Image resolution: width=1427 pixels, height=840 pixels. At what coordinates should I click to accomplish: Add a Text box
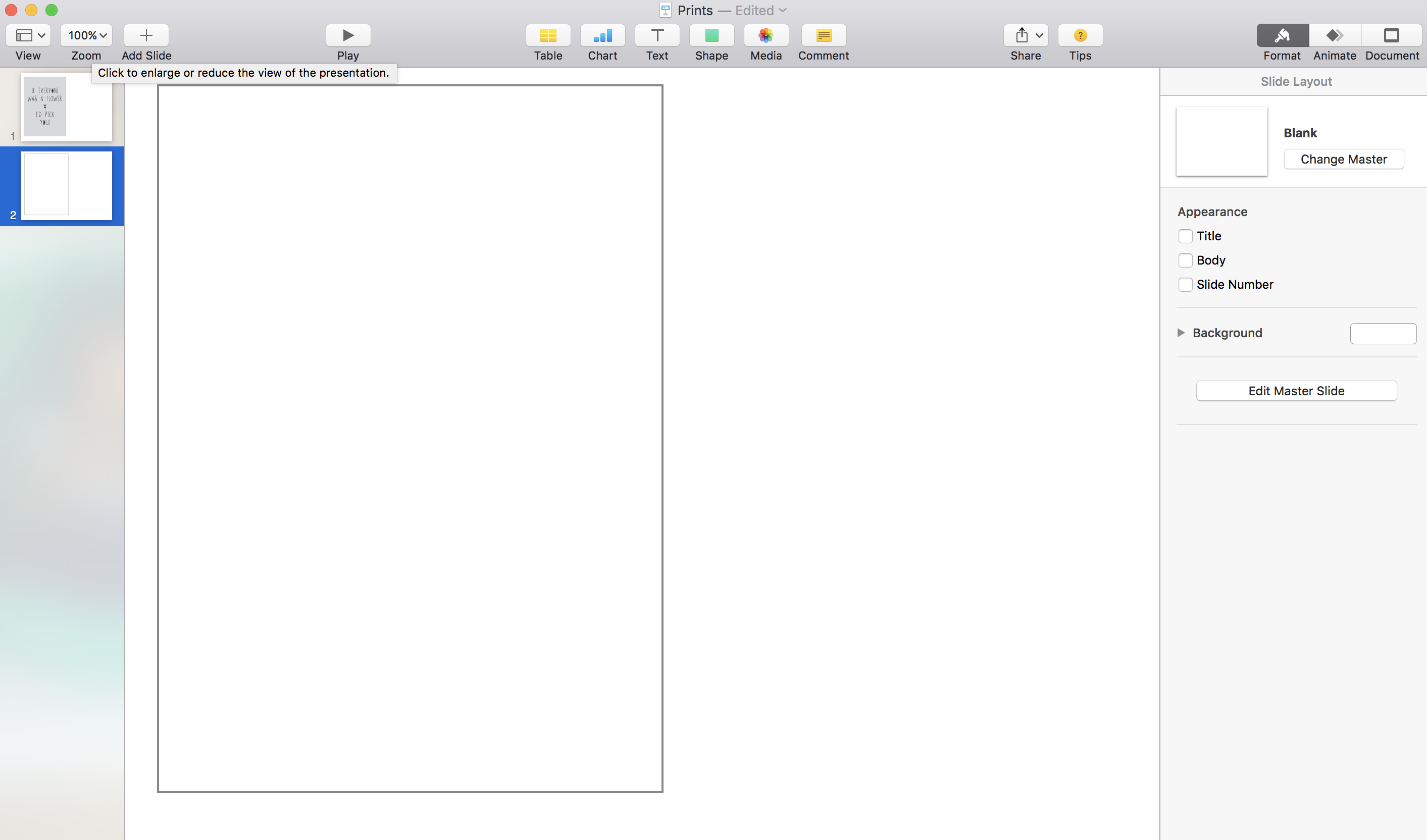(657, 35)
